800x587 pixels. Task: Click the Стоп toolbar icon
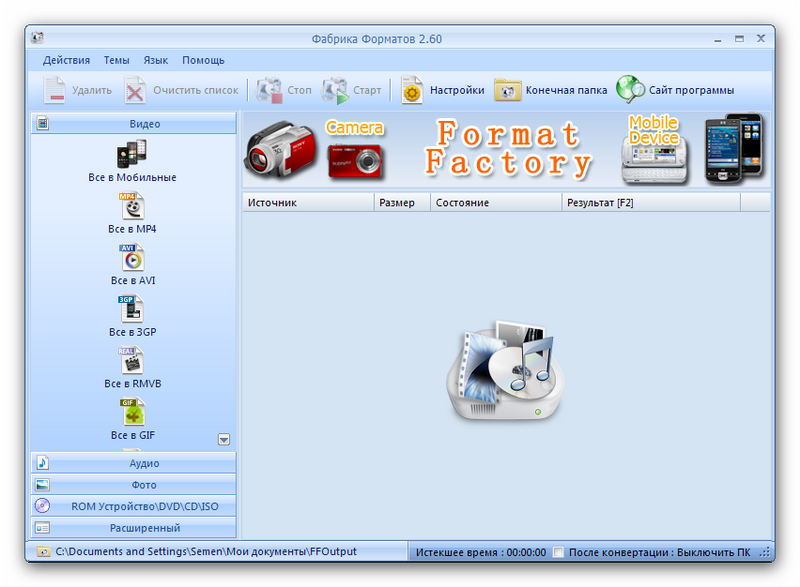pos(269,90)
